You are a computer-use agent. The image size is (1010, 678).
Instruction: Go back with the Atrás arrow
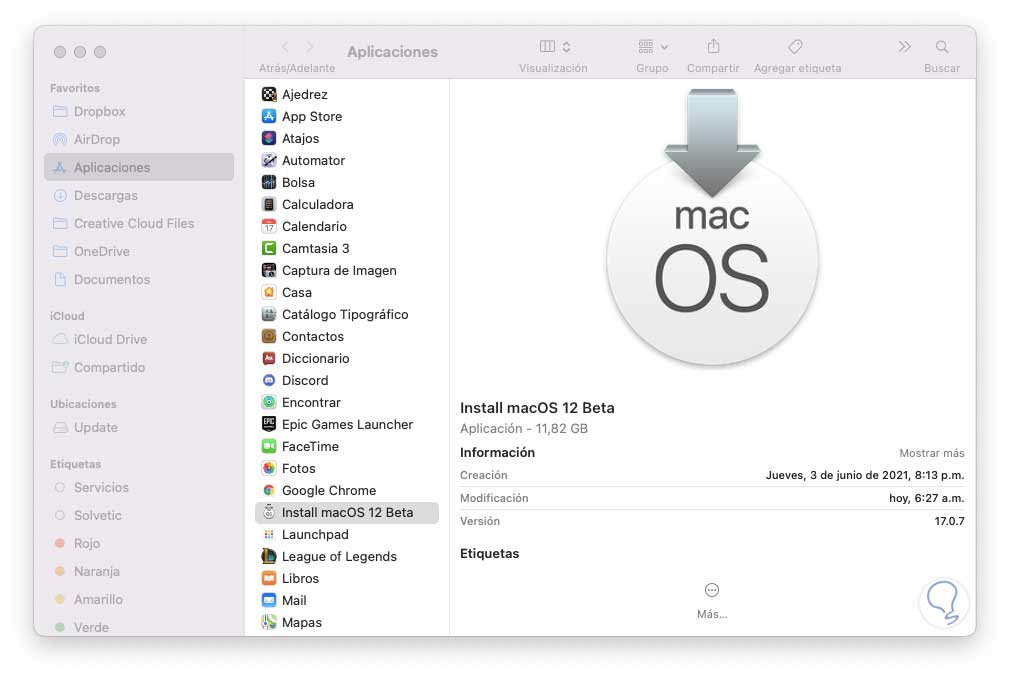[x=285, y=46]
